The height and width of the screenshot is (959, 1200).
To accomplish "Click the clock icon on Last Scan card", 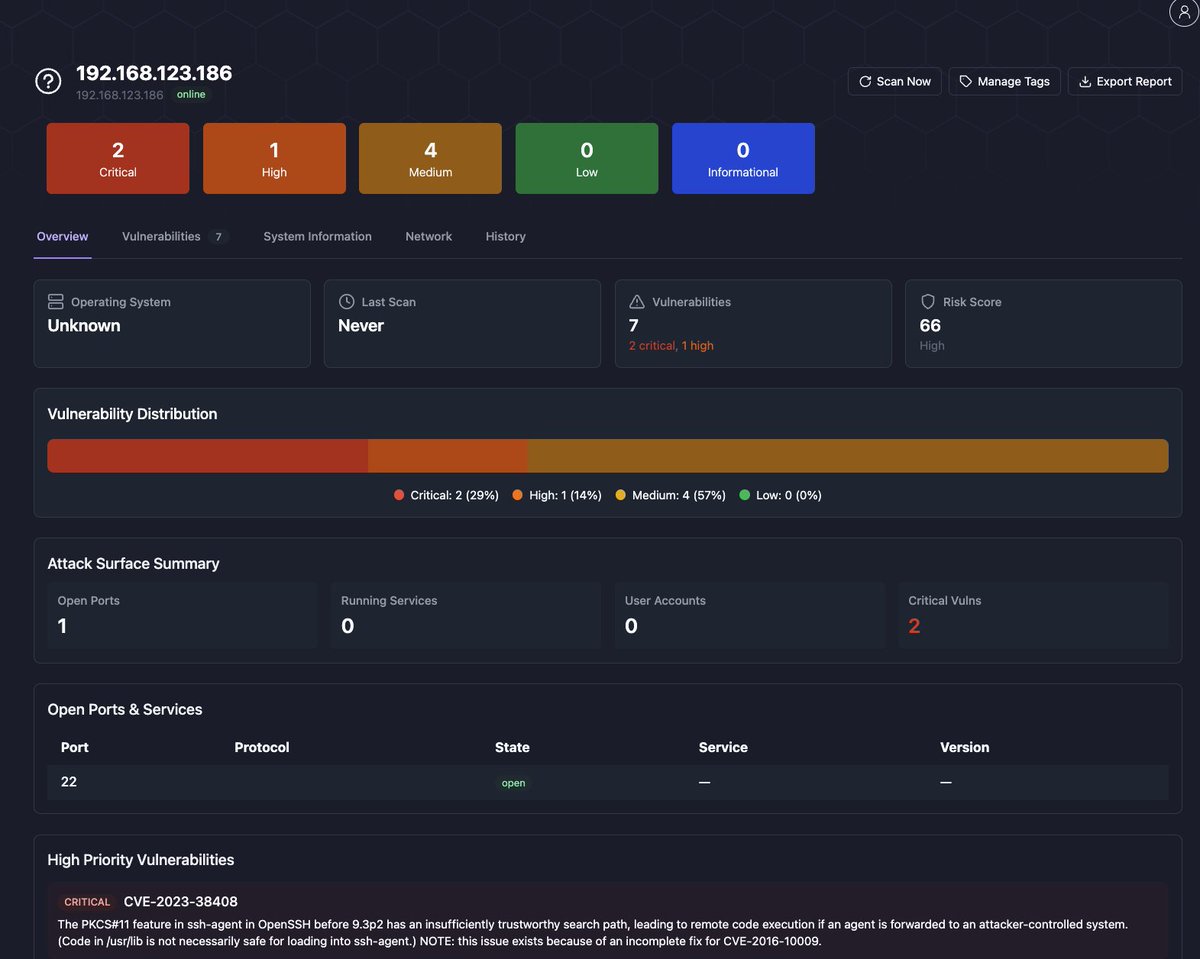I will (x=346, y=301).
